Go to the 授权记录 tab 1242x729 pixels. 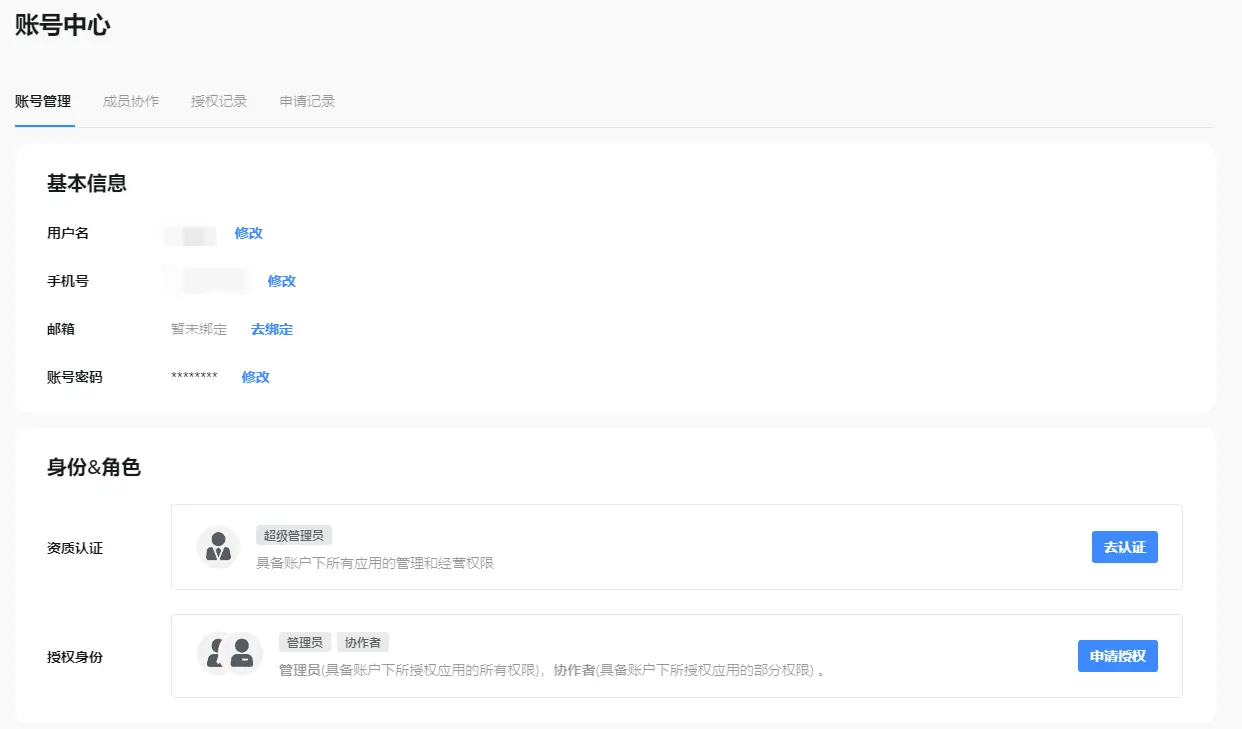tap(219, 101)
